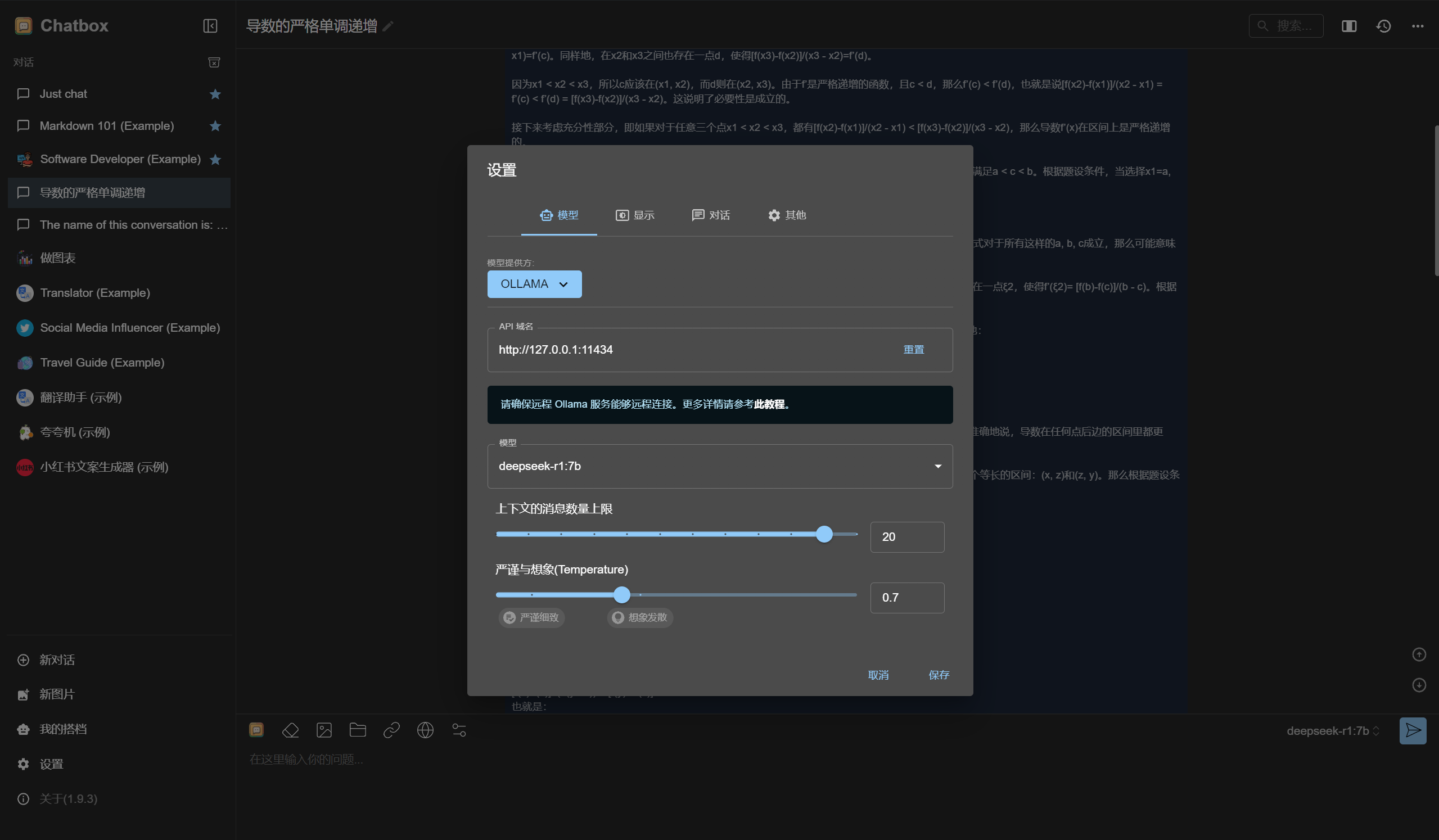Switch to the 显示 settings tab
This screenshot has height=840, width=1439.
(635, 215)
